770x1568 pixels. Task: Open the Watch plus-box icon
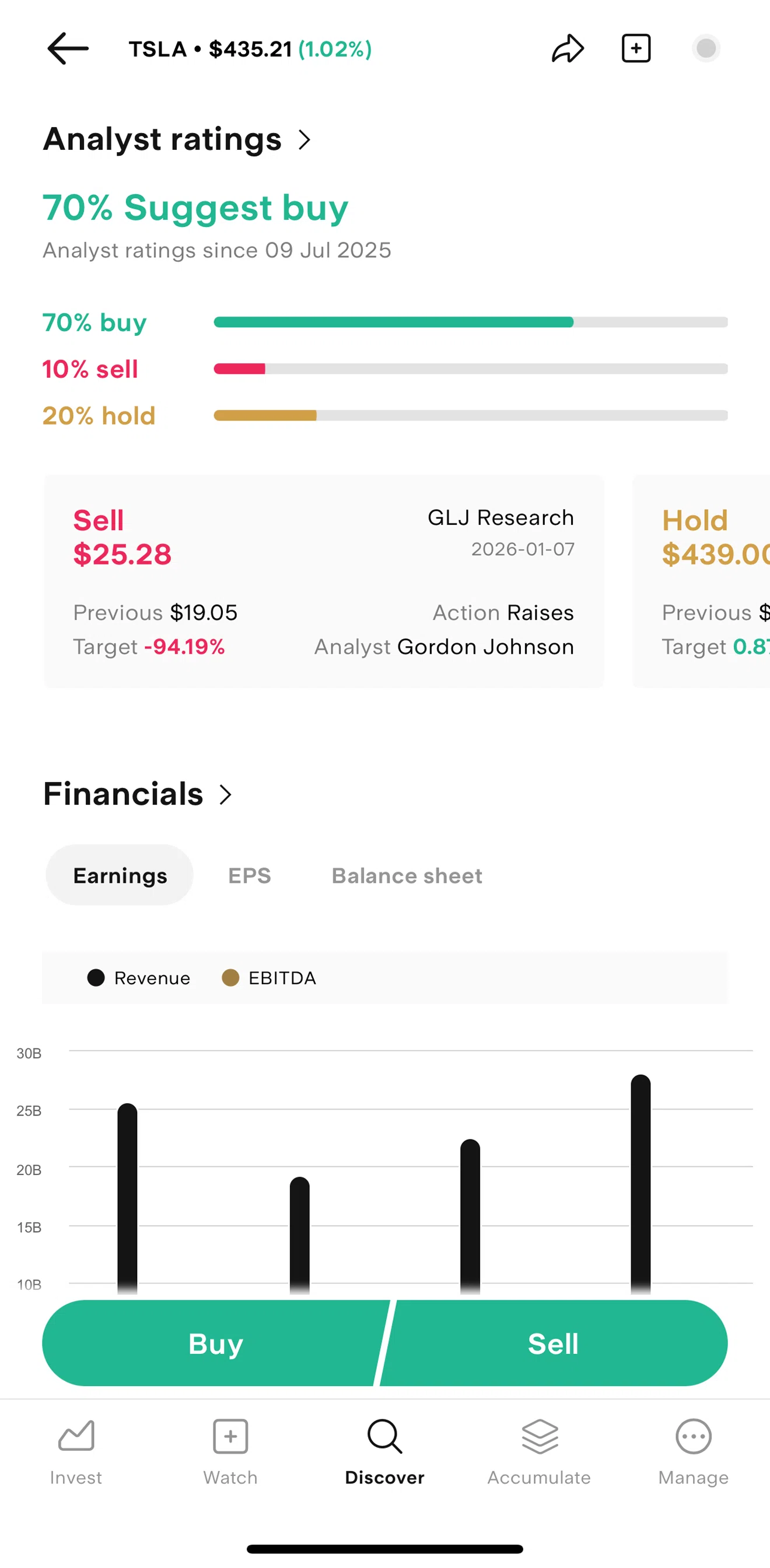click(230, 1436)
